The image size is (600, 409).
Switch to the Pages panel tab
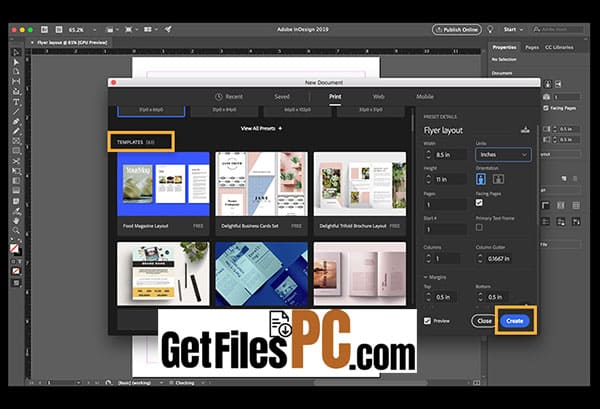click(x=532, y=47)
